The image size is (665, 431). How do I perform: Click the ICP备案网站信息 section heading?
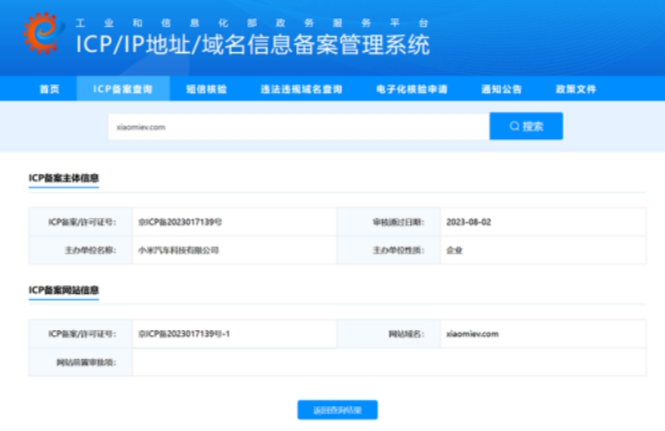coord(64,290)
